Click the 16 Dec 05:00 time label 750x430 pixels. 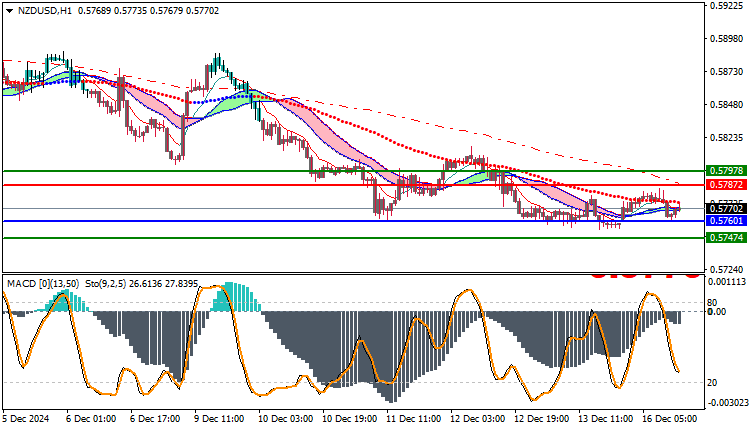670,419
